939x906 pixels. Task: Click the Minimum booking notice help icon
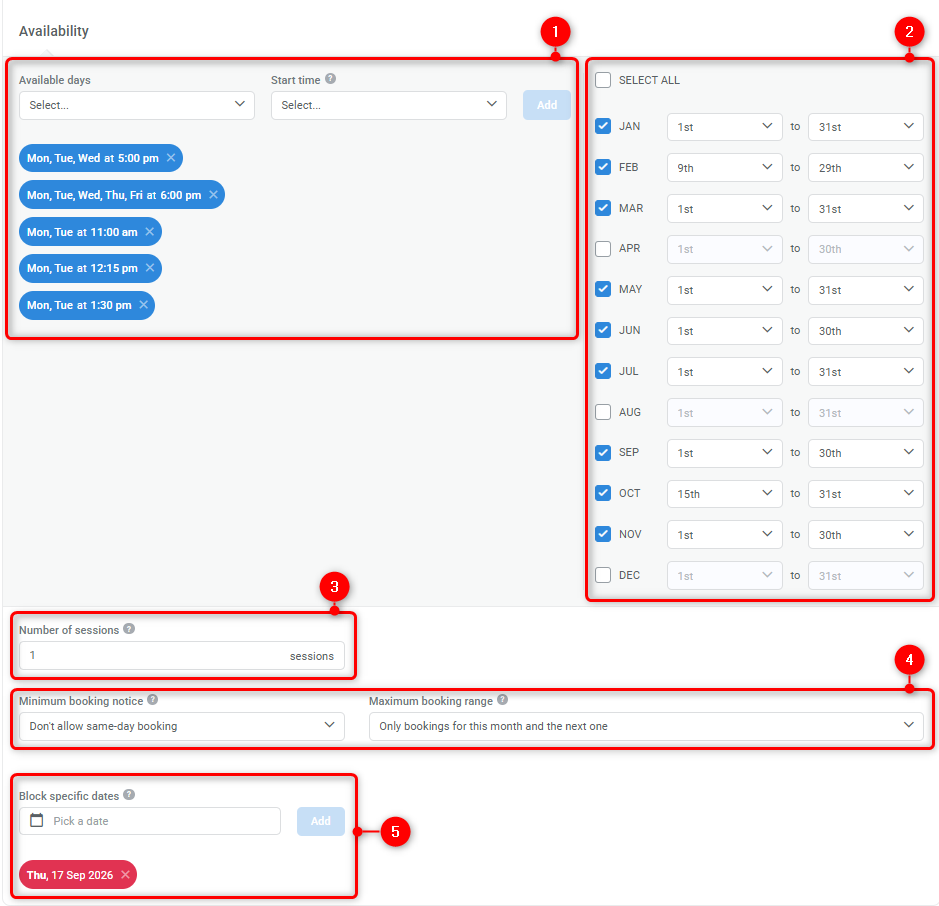click(152, 701)
